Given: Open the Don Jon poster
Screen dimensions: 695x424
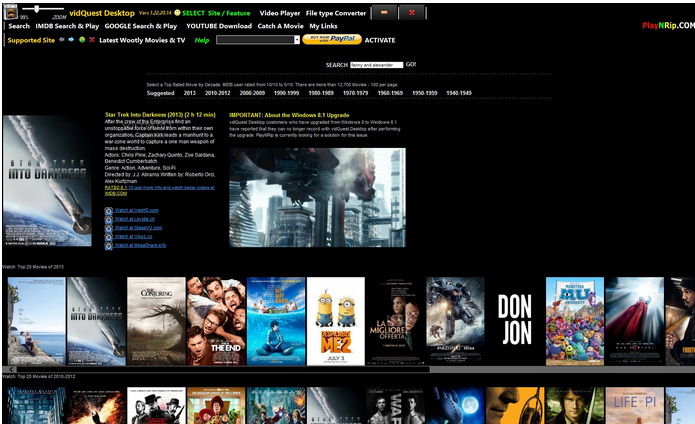Looking at the screenshot, I should pos(515,321).
